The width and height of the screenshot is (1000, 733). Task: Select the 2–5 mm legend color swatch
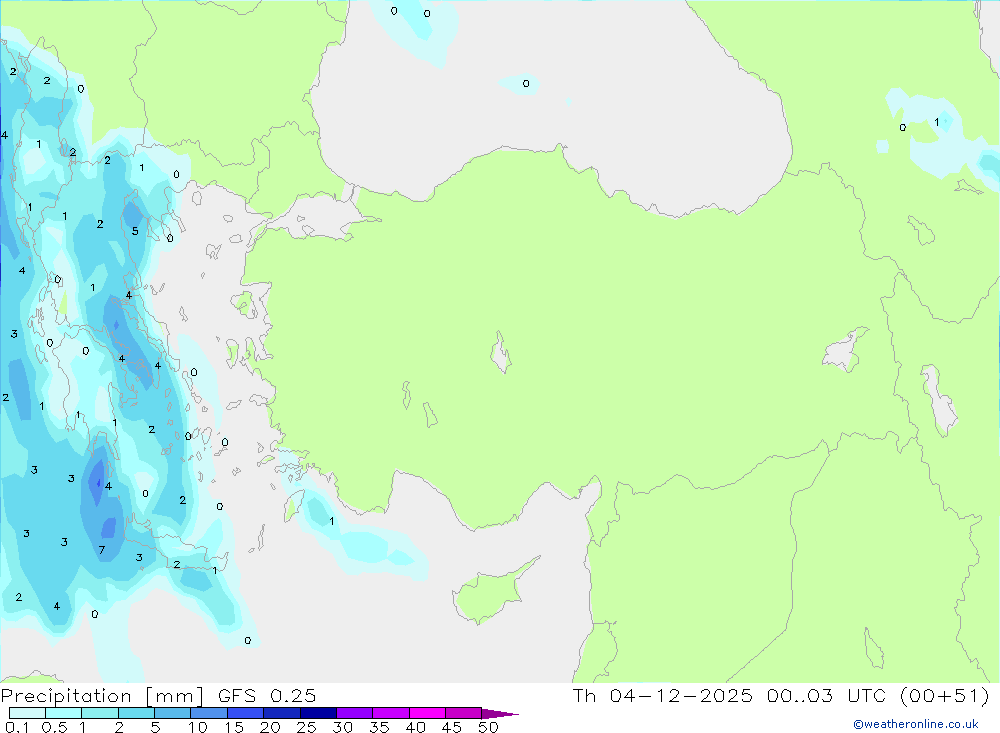(x=136, y=713)
